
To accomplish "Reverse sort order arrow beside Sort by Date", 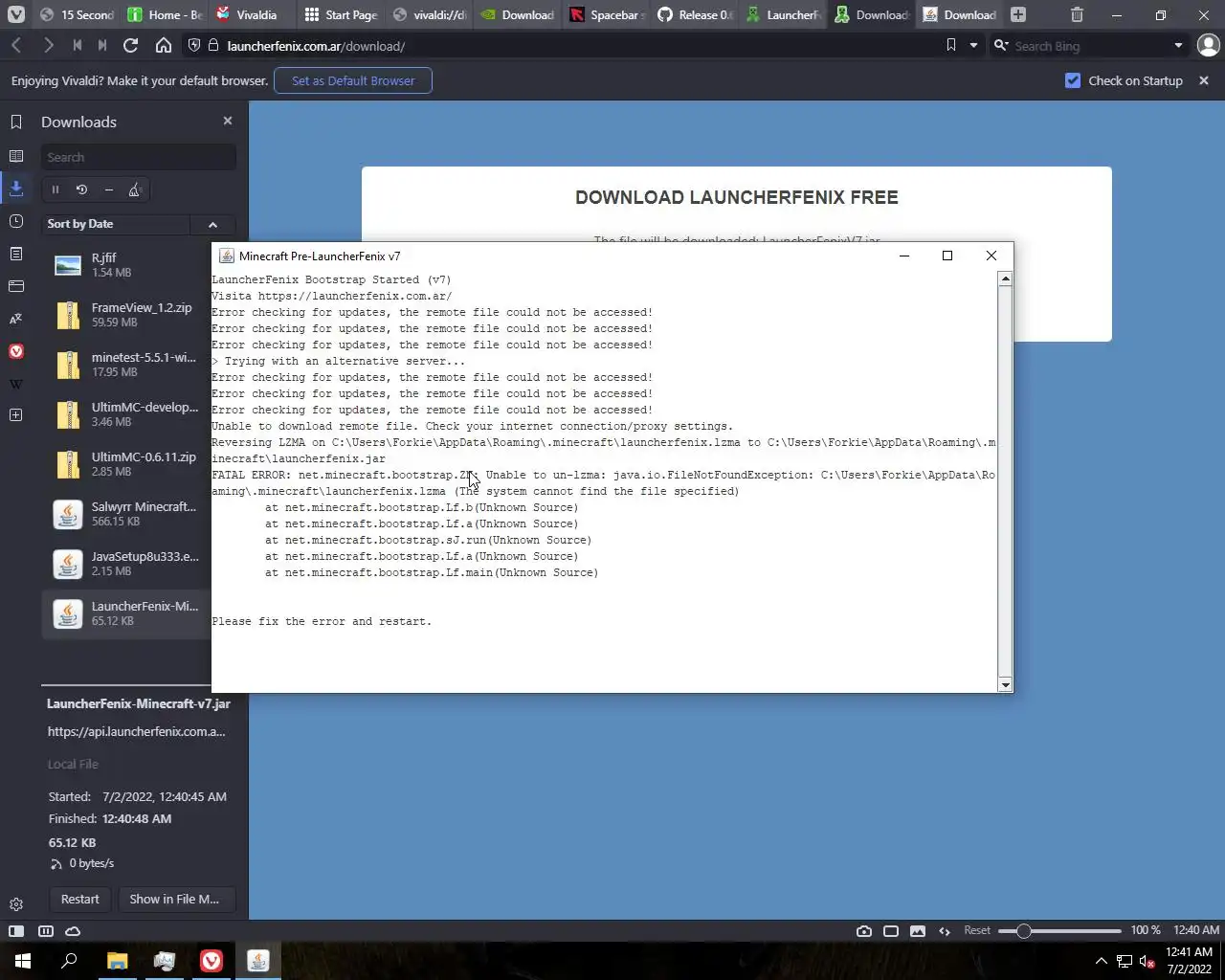I will (x=212, y=224).
